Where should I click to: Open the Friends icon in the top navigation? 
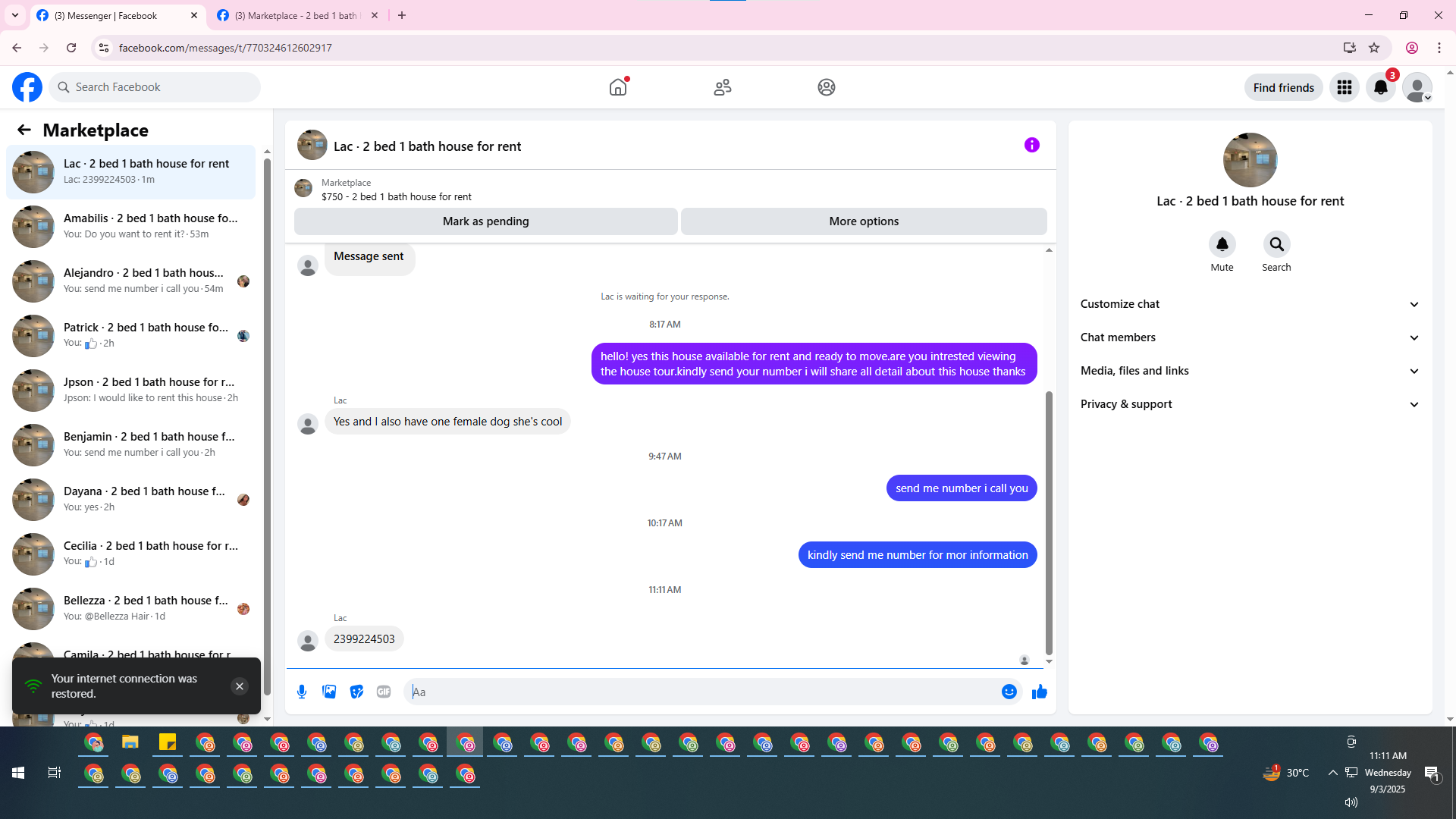tap(723, 87)
